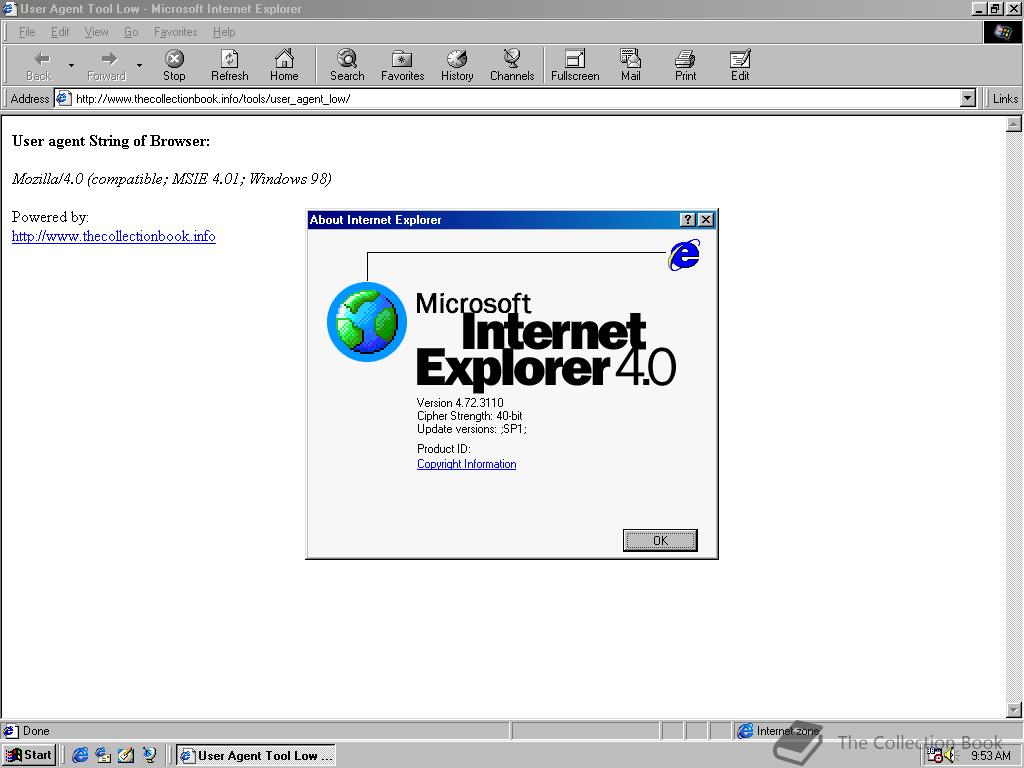Screen dimensions: 1024x768
Task: Click the Cipher Strength: 40-bit line
Action: (470, 415)
